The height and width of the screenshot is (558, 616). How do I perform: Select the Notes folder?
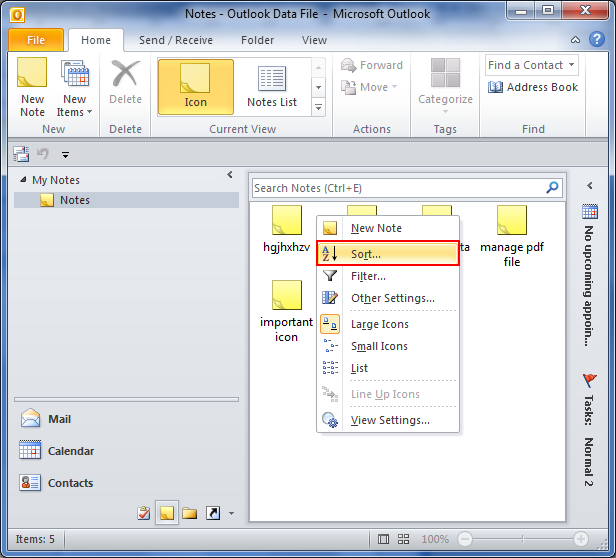[x=126, y=200]
